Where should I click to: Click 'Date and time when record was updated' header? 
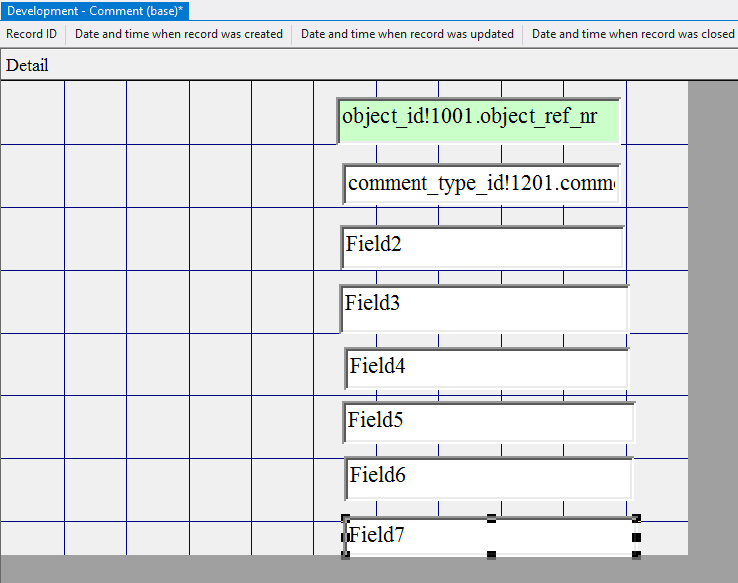[407, 34]
